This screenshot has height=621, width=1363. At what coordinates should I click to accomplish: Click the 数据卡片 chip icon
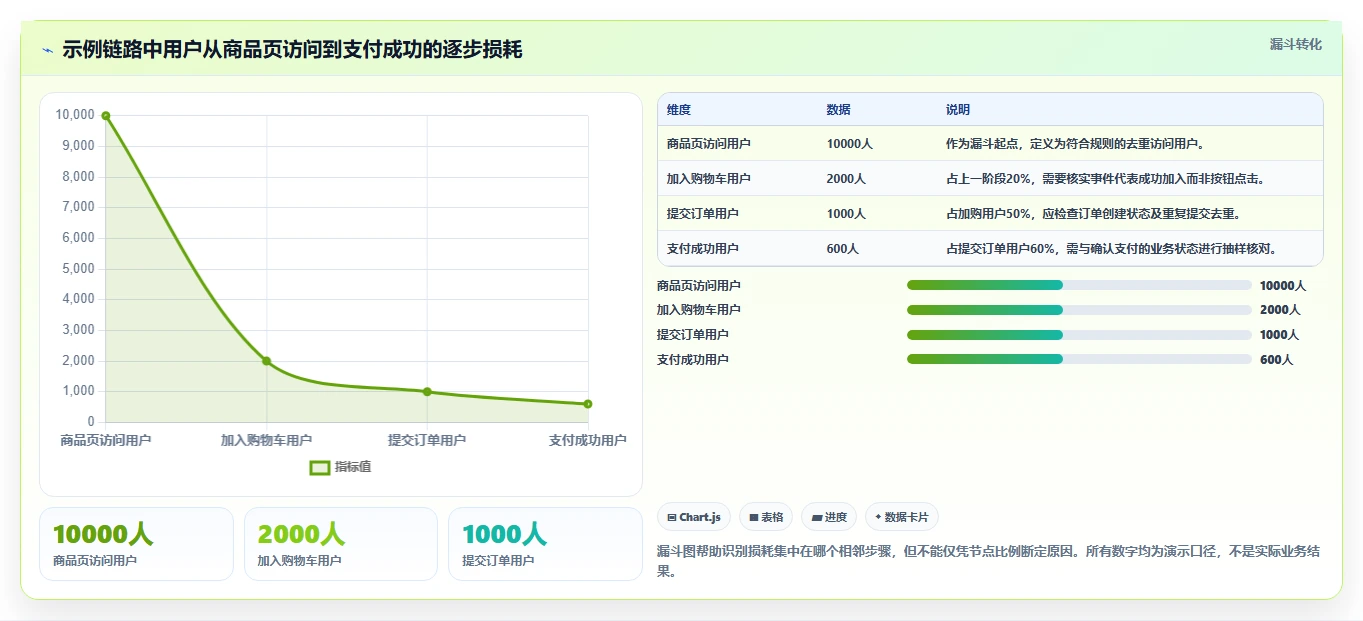click(878, 518)
